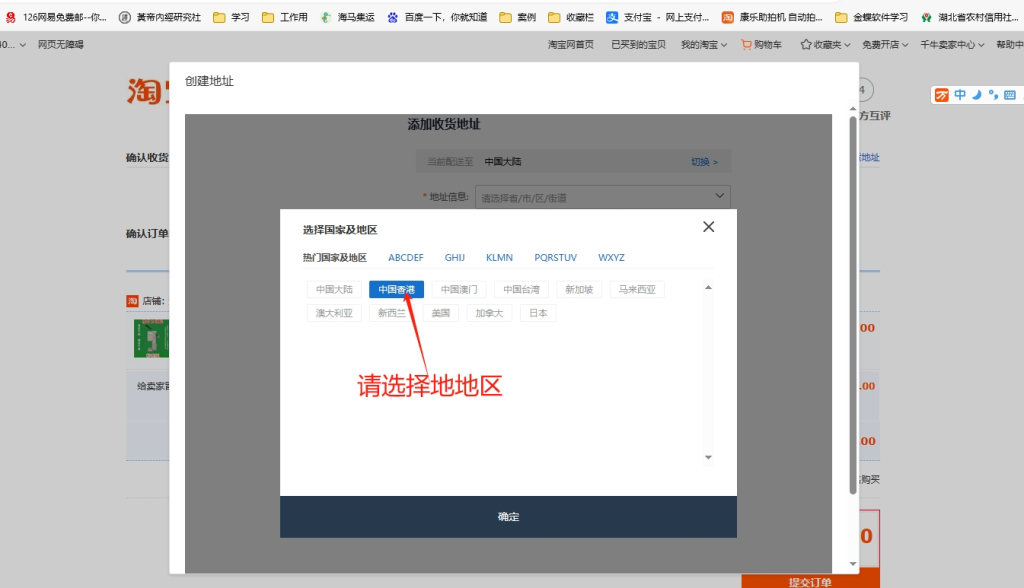Open the 金蝶软件学习 bookmark folder
The width and height of the screenshot is (1024, 588).
click(872, 17)
